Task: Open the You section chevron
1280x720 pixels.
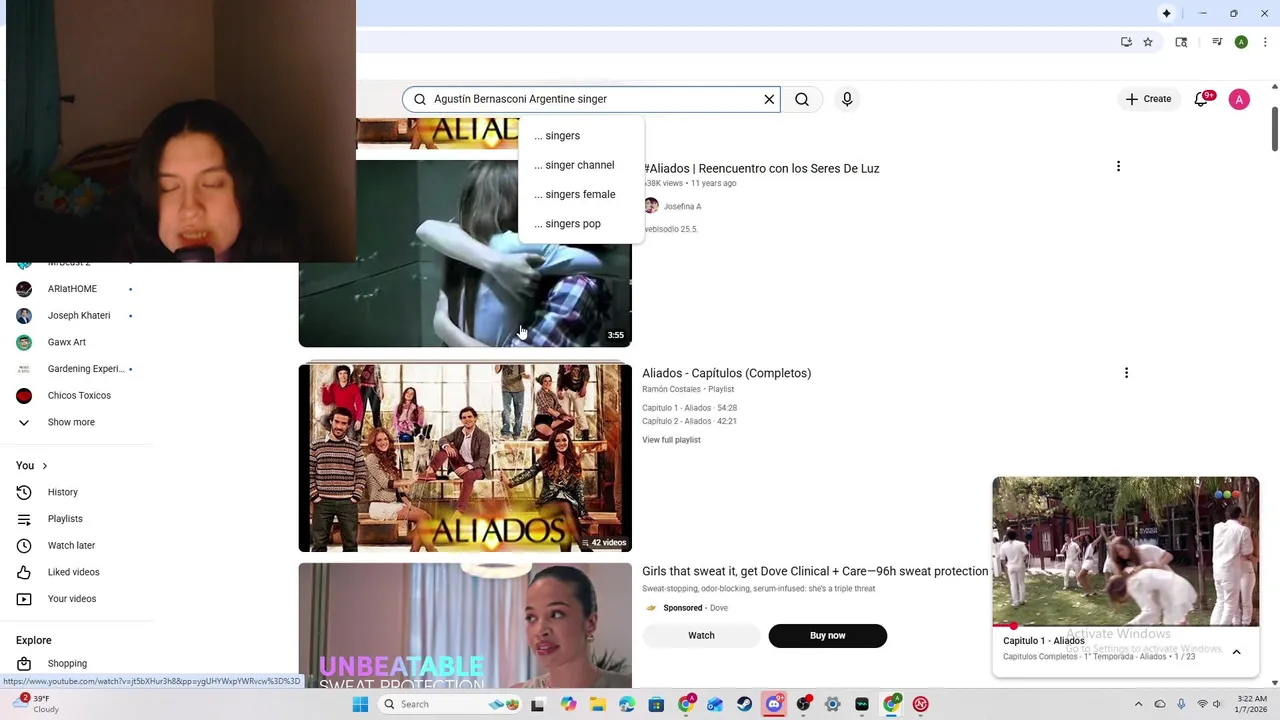Action: [x=44, y=466]
